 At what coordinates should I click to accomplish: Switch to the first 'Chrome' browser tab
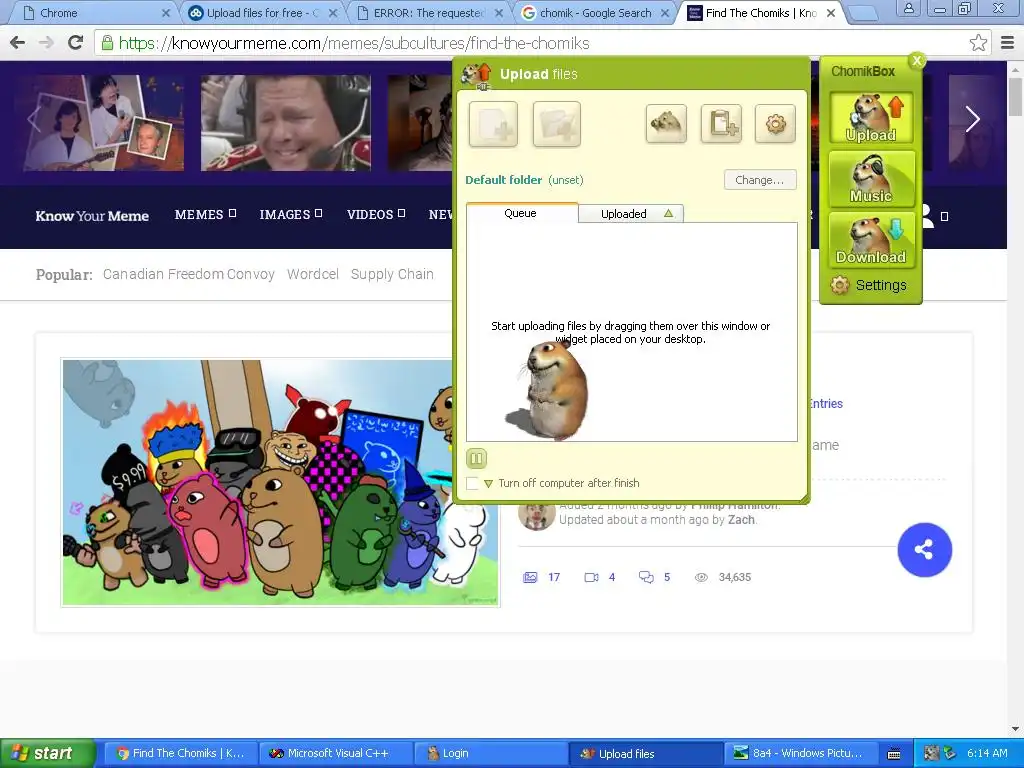tap(95, 13)
